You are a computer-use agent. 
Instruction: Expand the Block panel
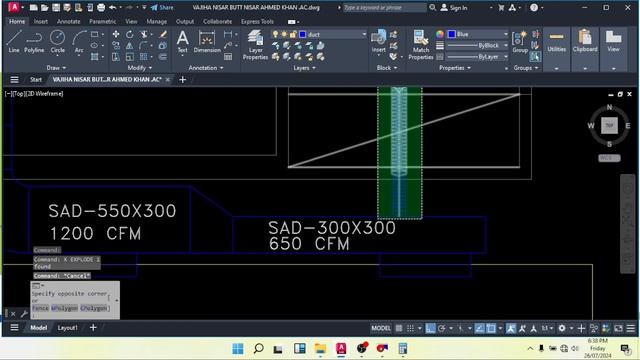click(x=387, y=68)
